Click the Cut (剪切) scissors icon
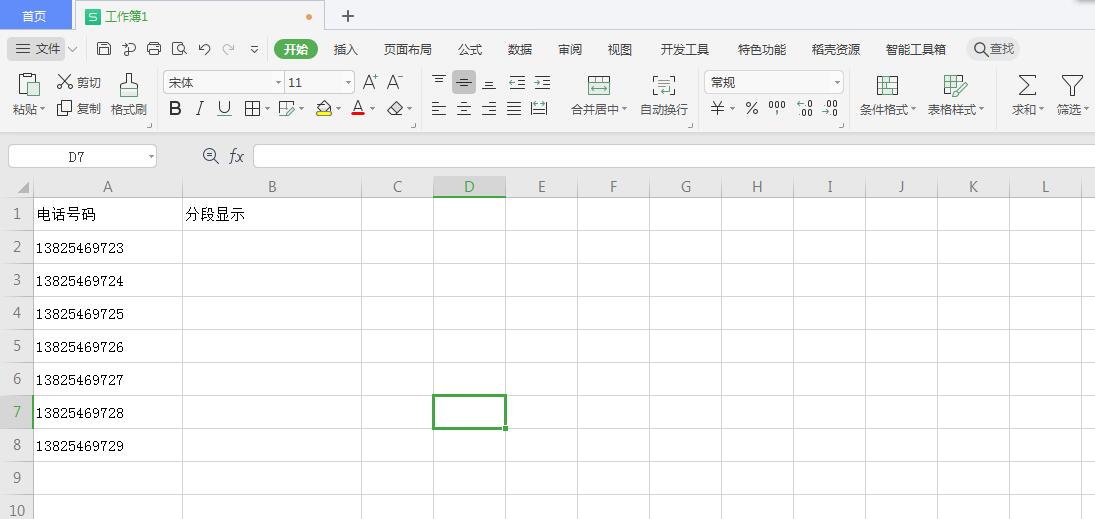This screenshot has width=1095, height=519. click(x=65, y=82)
